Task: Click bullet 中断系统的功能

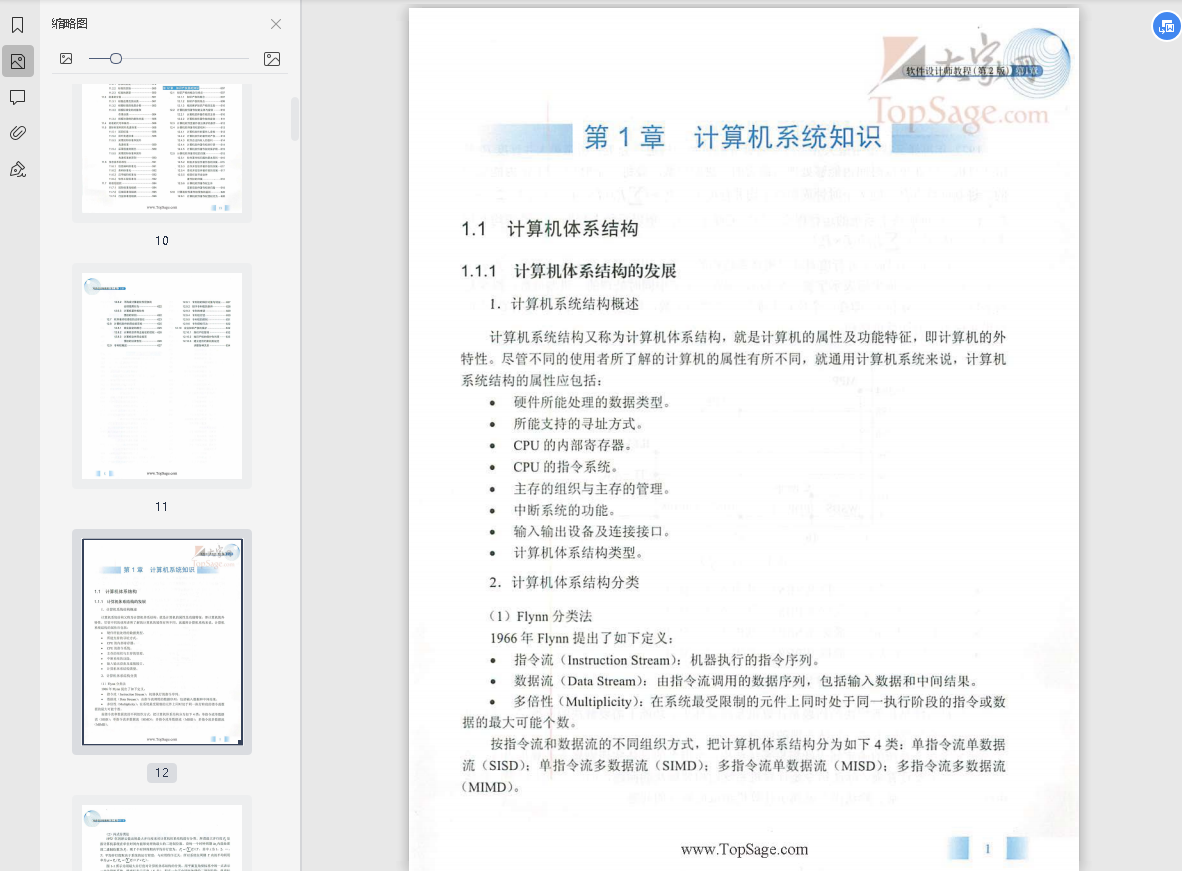Action: pos(565,510)
